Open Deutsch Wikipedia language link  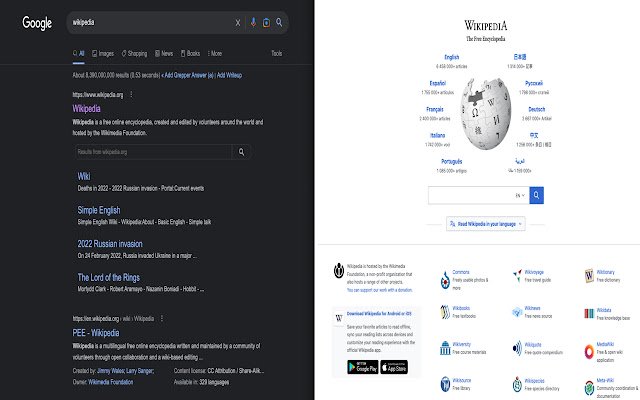tap(537, 109)
